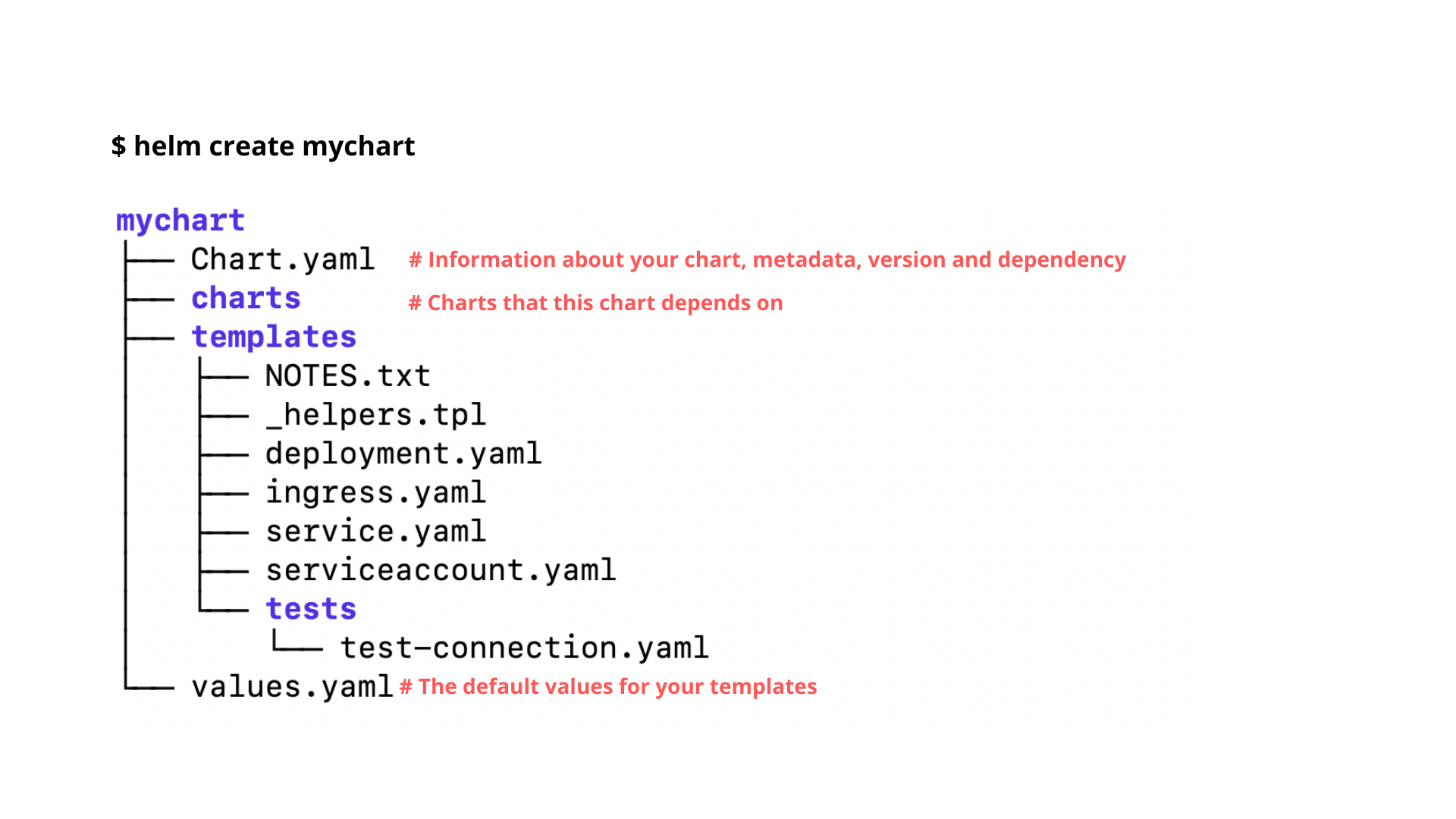Select the service.yaml file entry
Image resolution: width=1456 pixels, height=819 pixels.
point(375,531)
